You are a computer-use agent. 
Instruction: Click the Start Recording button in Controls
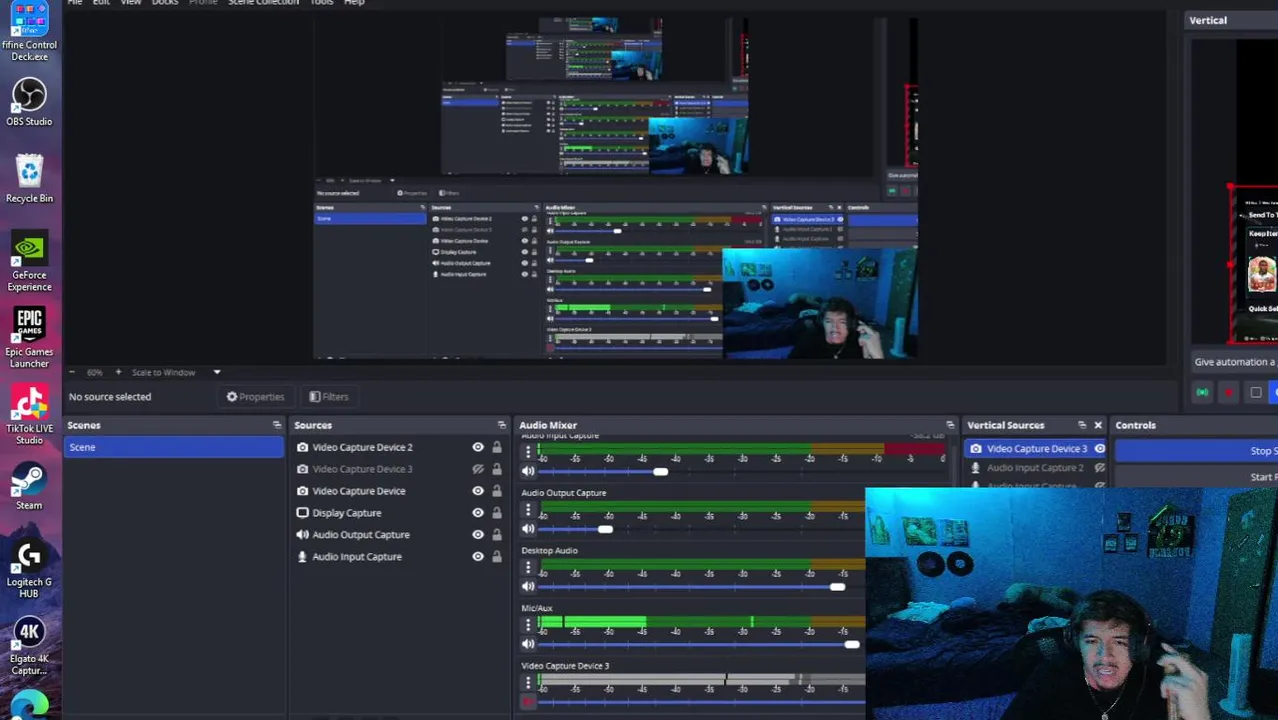point(1196,477)
